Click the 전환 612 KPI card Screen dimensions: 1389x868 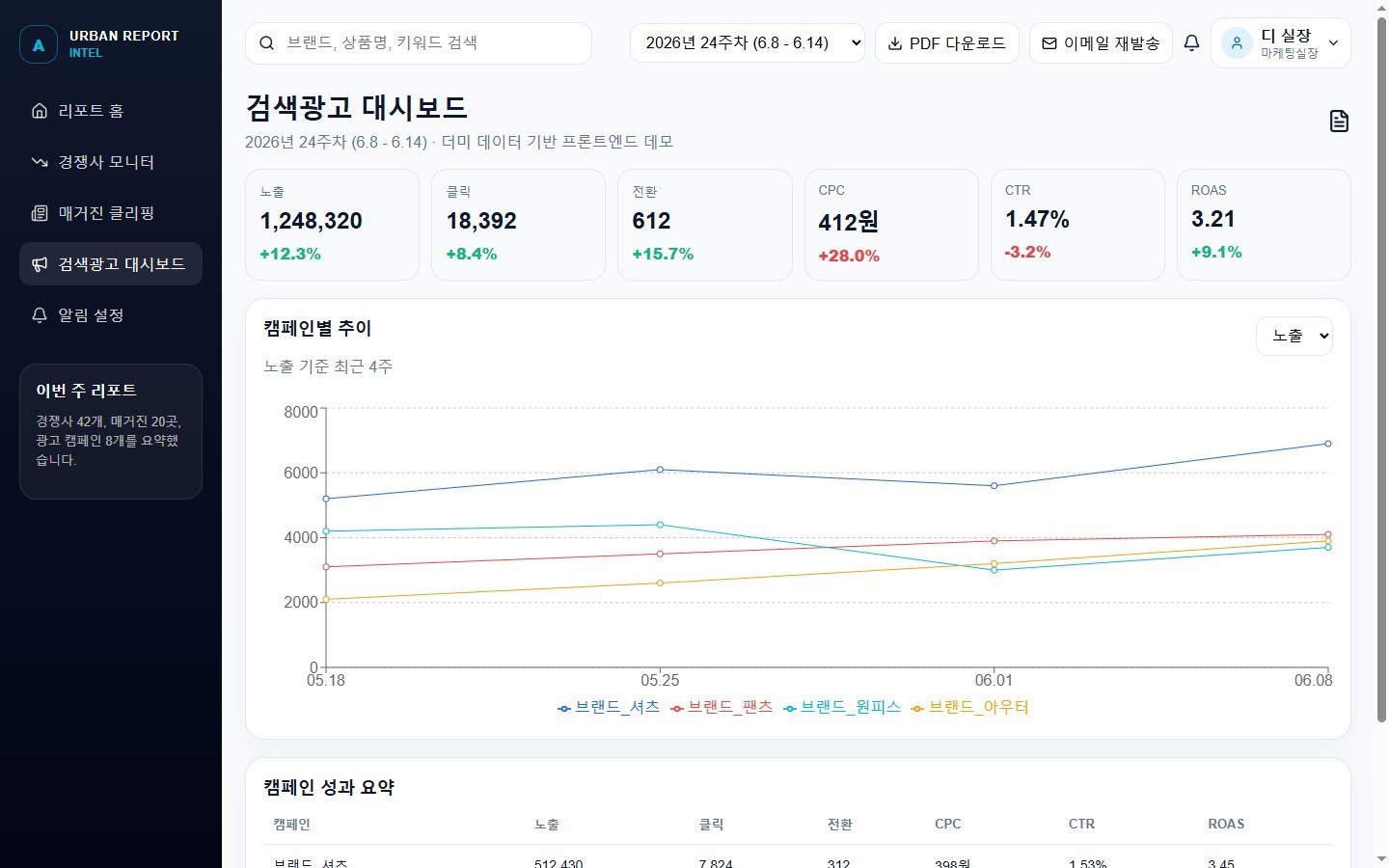[x=704, y=225]
